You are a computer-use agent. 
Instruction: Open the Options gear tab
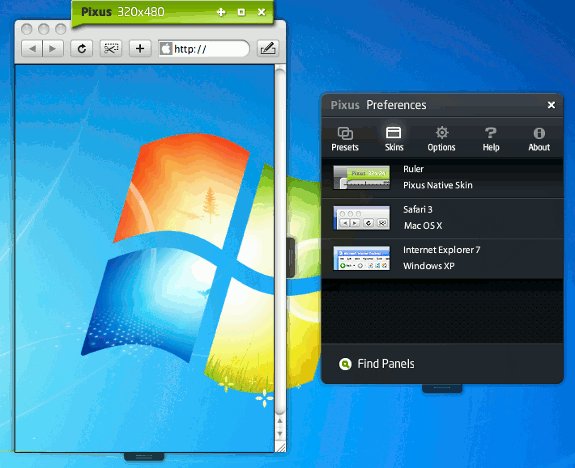tap(442, 139)
